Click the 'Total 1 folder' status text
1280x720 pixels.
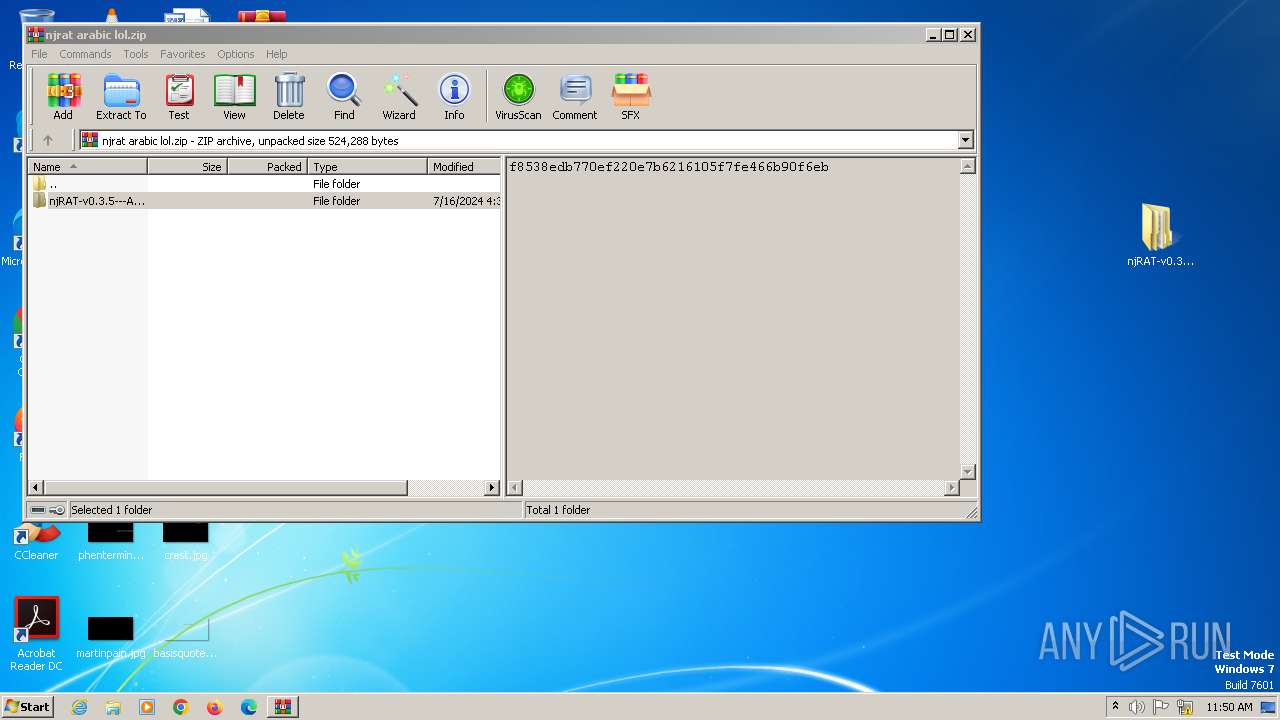pos(558,510)
